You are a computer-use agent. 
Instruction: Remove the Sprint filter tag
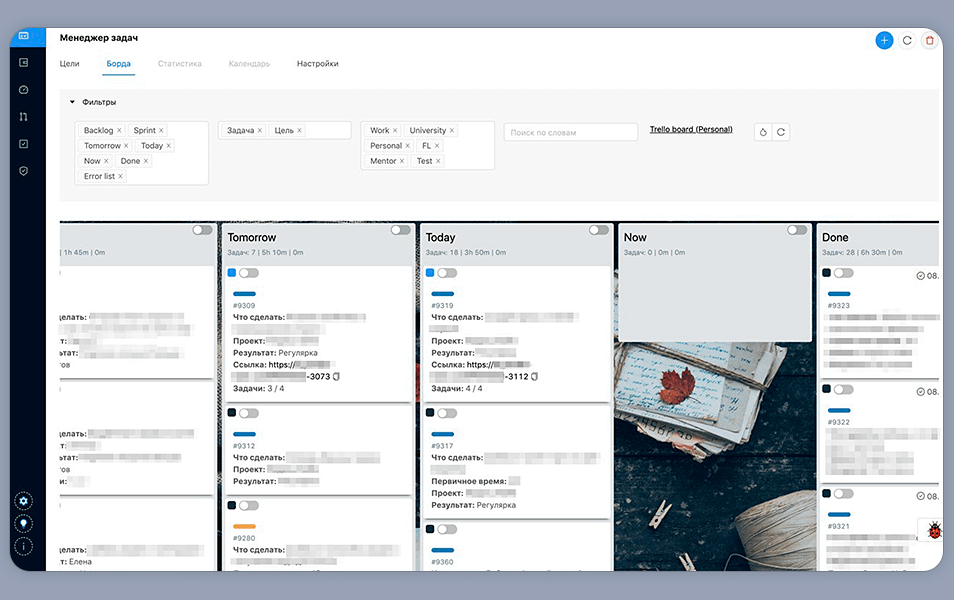tap(161, 130)
